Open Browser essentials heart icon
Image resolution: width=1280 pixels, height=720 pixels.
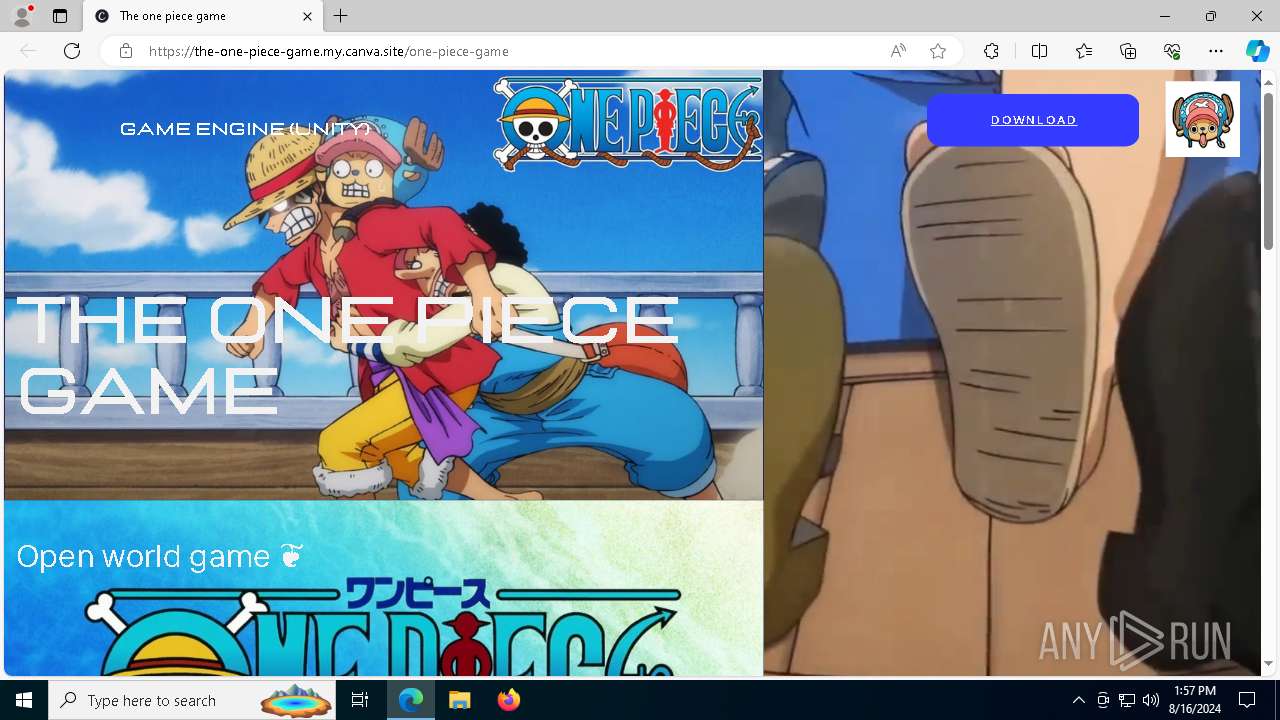pyautogui.click(x=1172, y=51)
